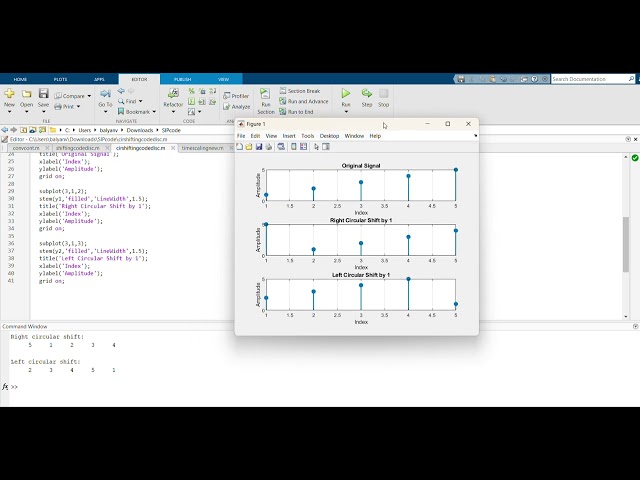Click Insert Colorbar icon in Figure 1 toolbar
This screenshot has height=480, width=640.
pyautogui.click(x=293, y=147)
